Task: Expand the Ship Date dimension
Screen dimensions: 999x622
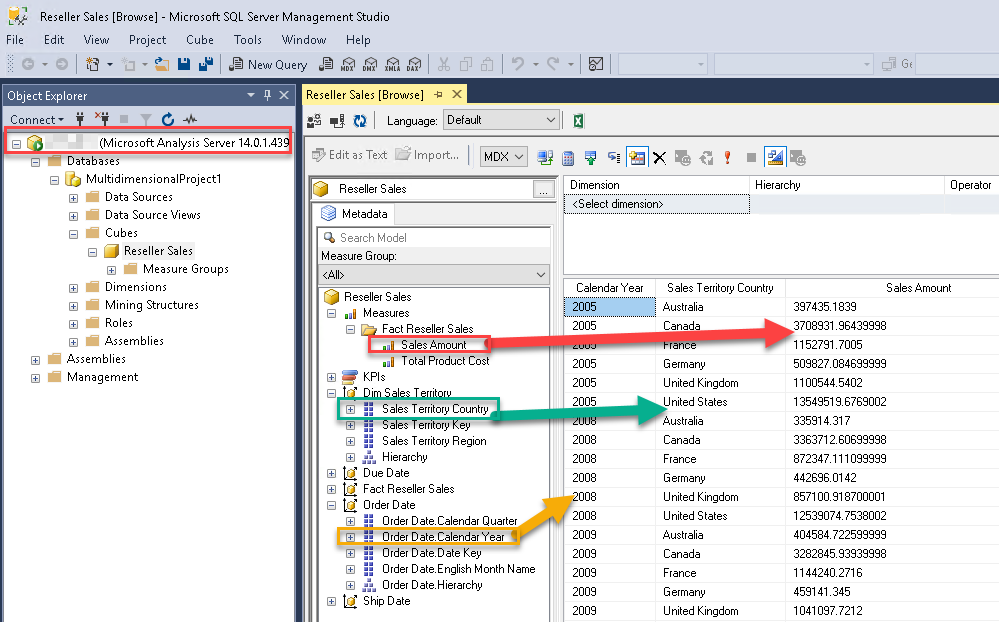Action: coord(332,600)
